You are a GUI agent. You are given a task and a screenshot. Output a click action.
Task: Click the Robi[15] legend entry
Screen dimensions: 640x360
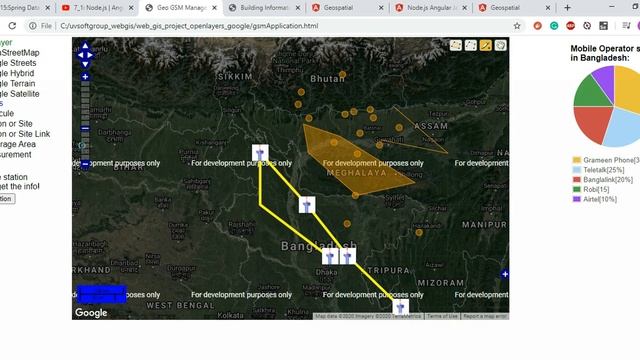click(x=591, y=189)
